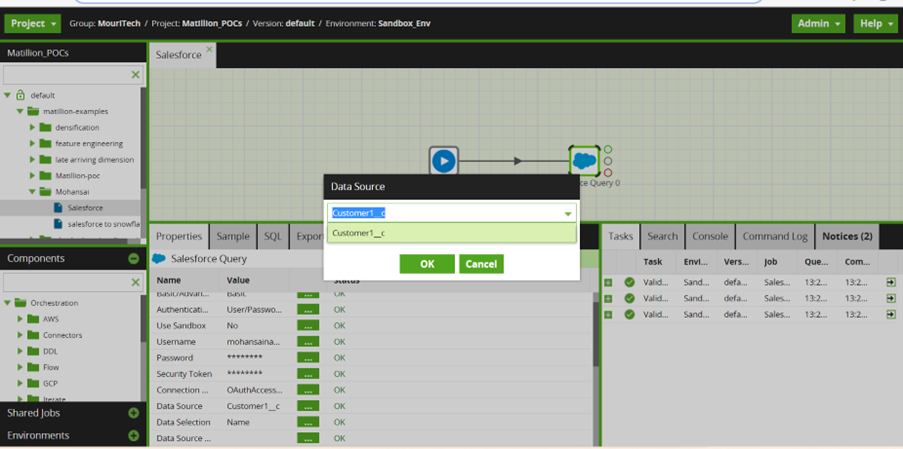The width and height of the screenshot is (903, 449).
Task: Click the ellipsis button for Data Source property
Action: coord(308,406)
